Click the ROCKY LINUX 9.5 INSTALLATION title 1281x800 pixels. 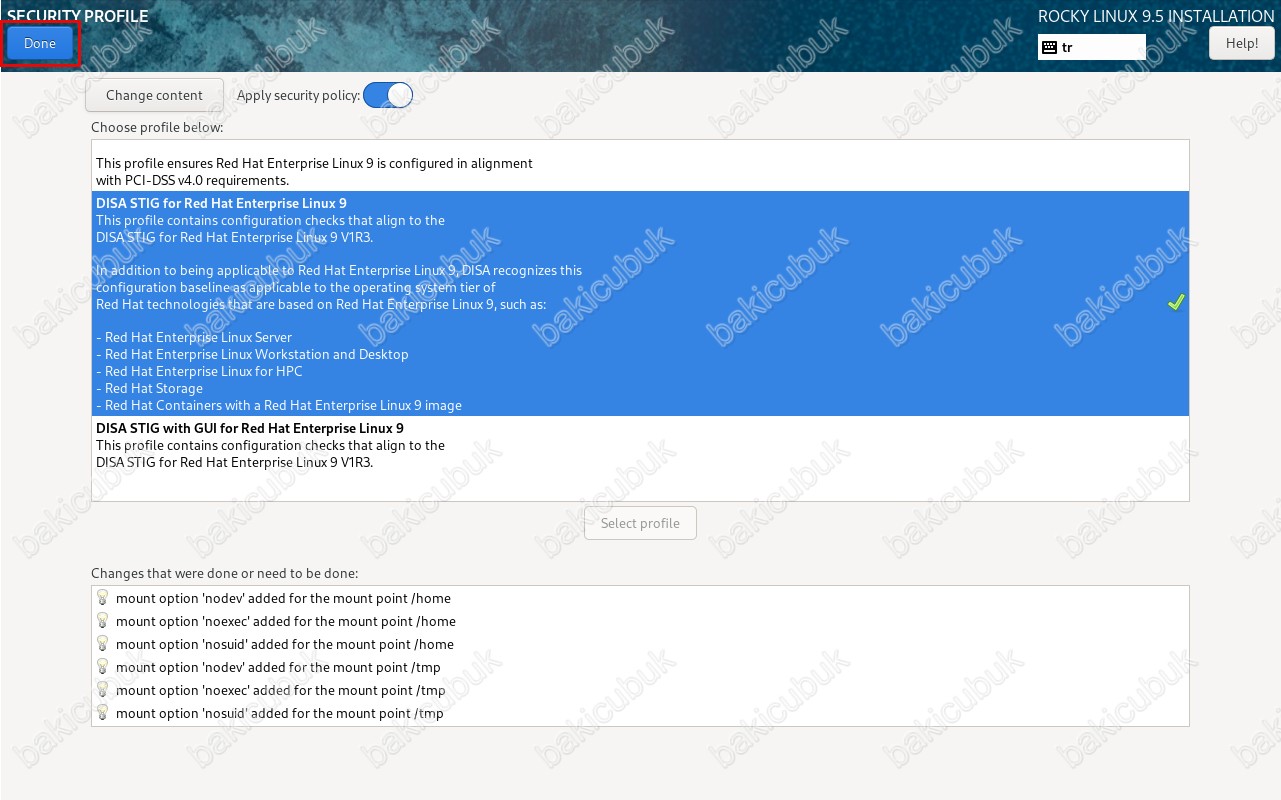pos(1156,16)
